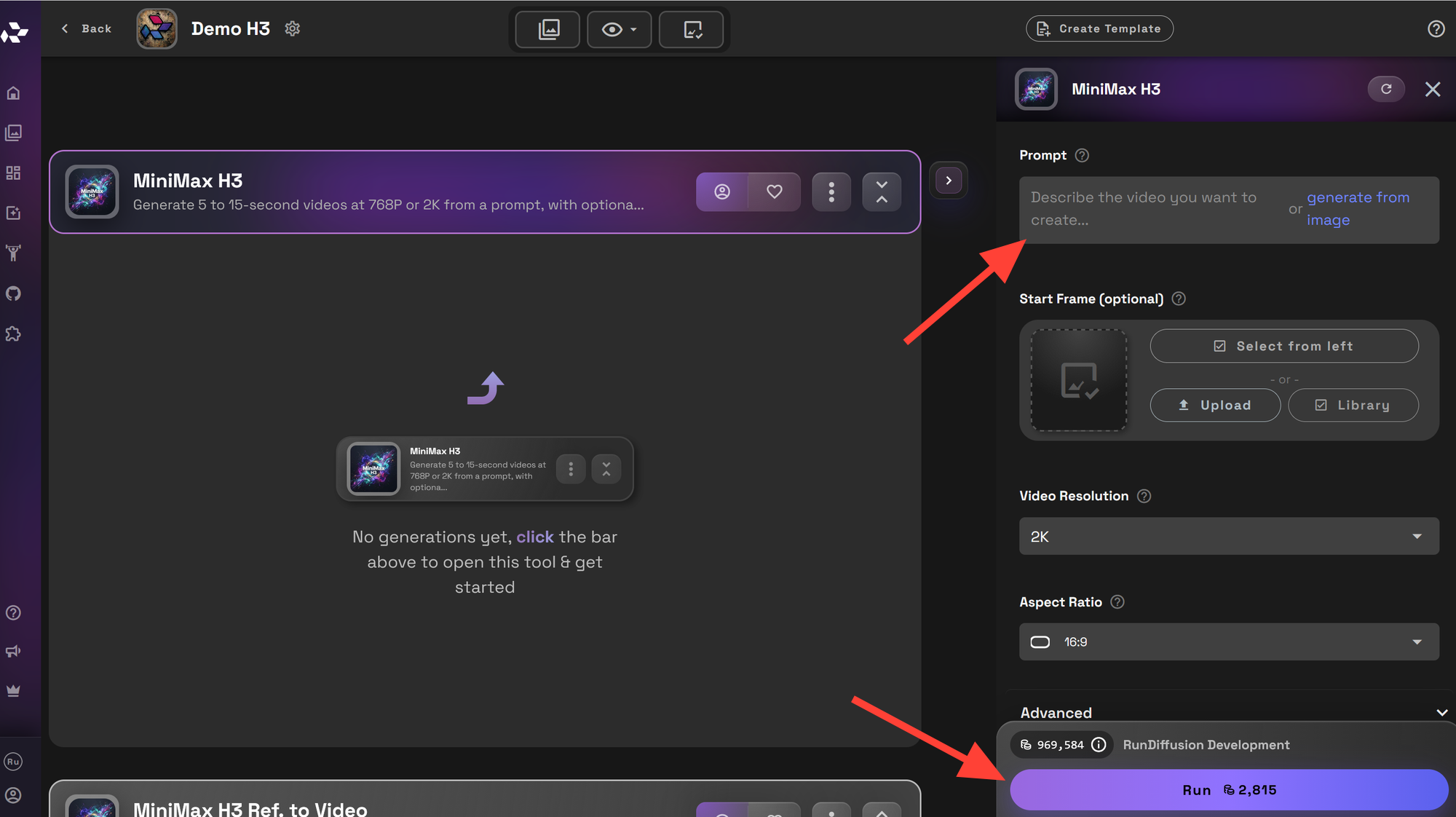The height and width of the screenshot is (817, 1456).
Task: Click the Demo H3 project avatar thumbnail
Action: click(x=157, y=28)
